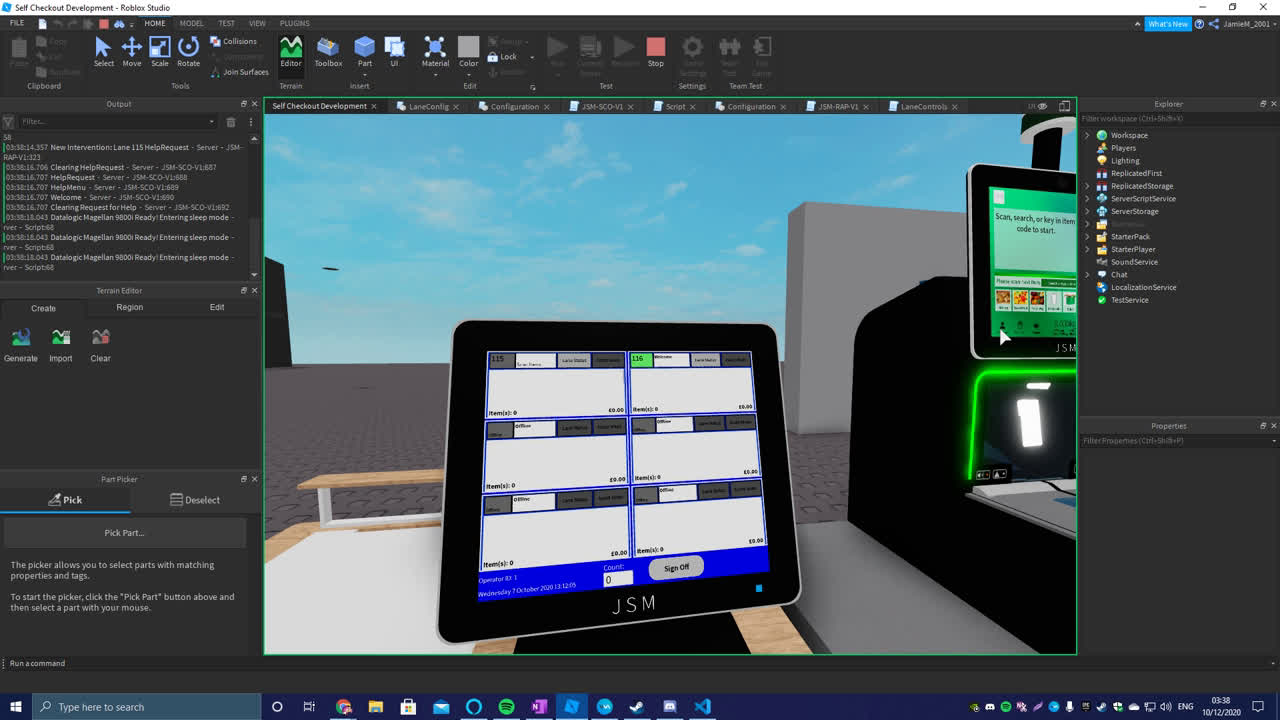This screenshot has width=1280, height=720.
Task: Click the Sign Off button on screen
Action: [x=676, y=568]
